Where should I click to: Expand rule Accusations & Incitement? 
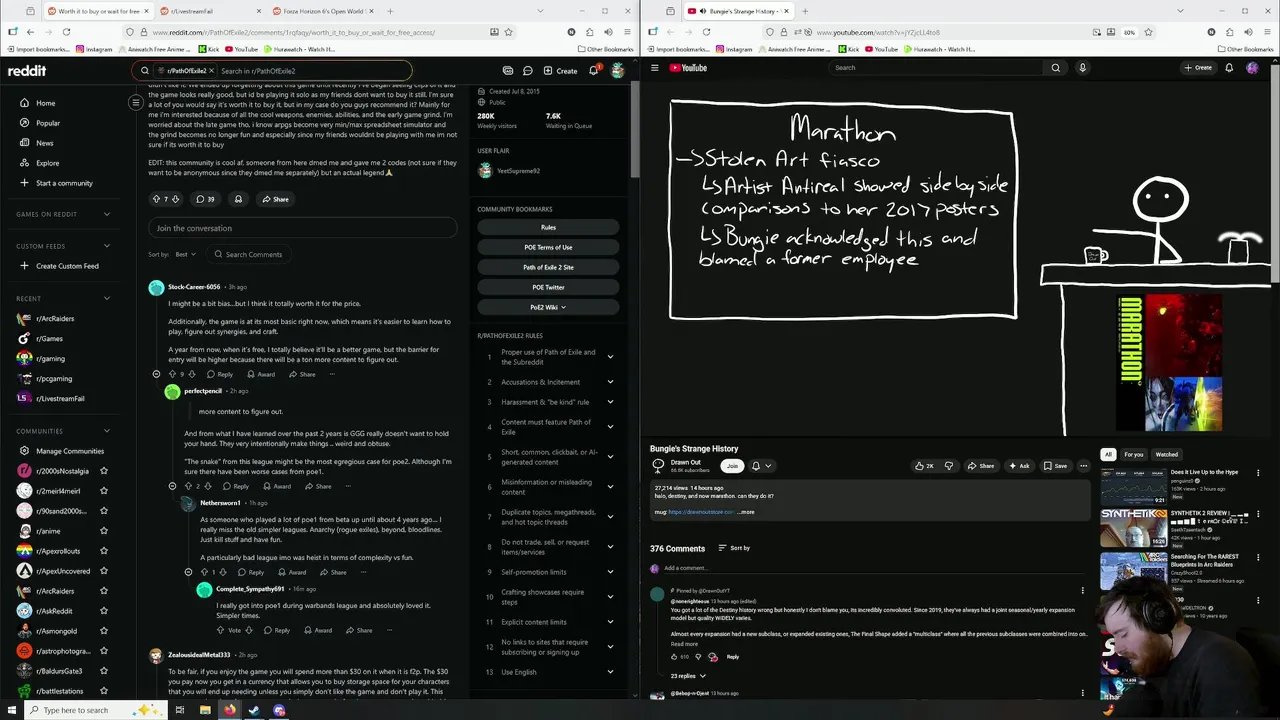(x=610, y=382)
